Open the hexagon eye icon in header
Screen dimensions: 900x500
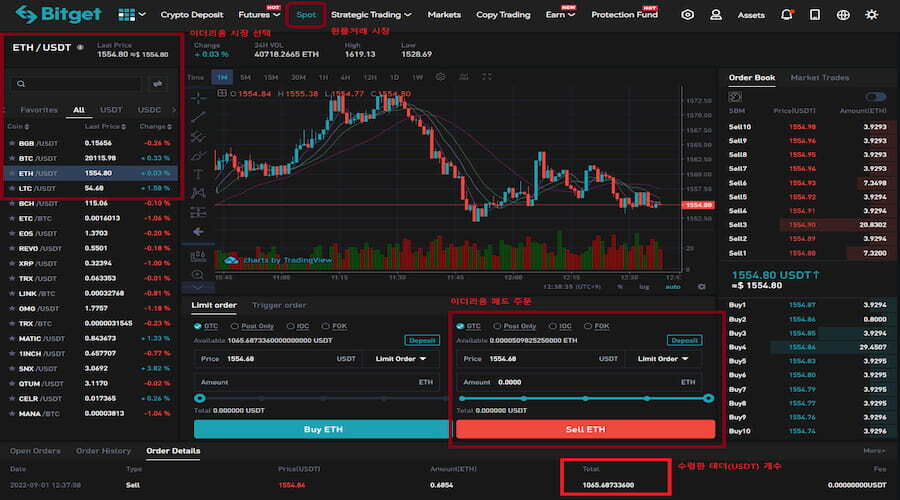coord(687,15)
